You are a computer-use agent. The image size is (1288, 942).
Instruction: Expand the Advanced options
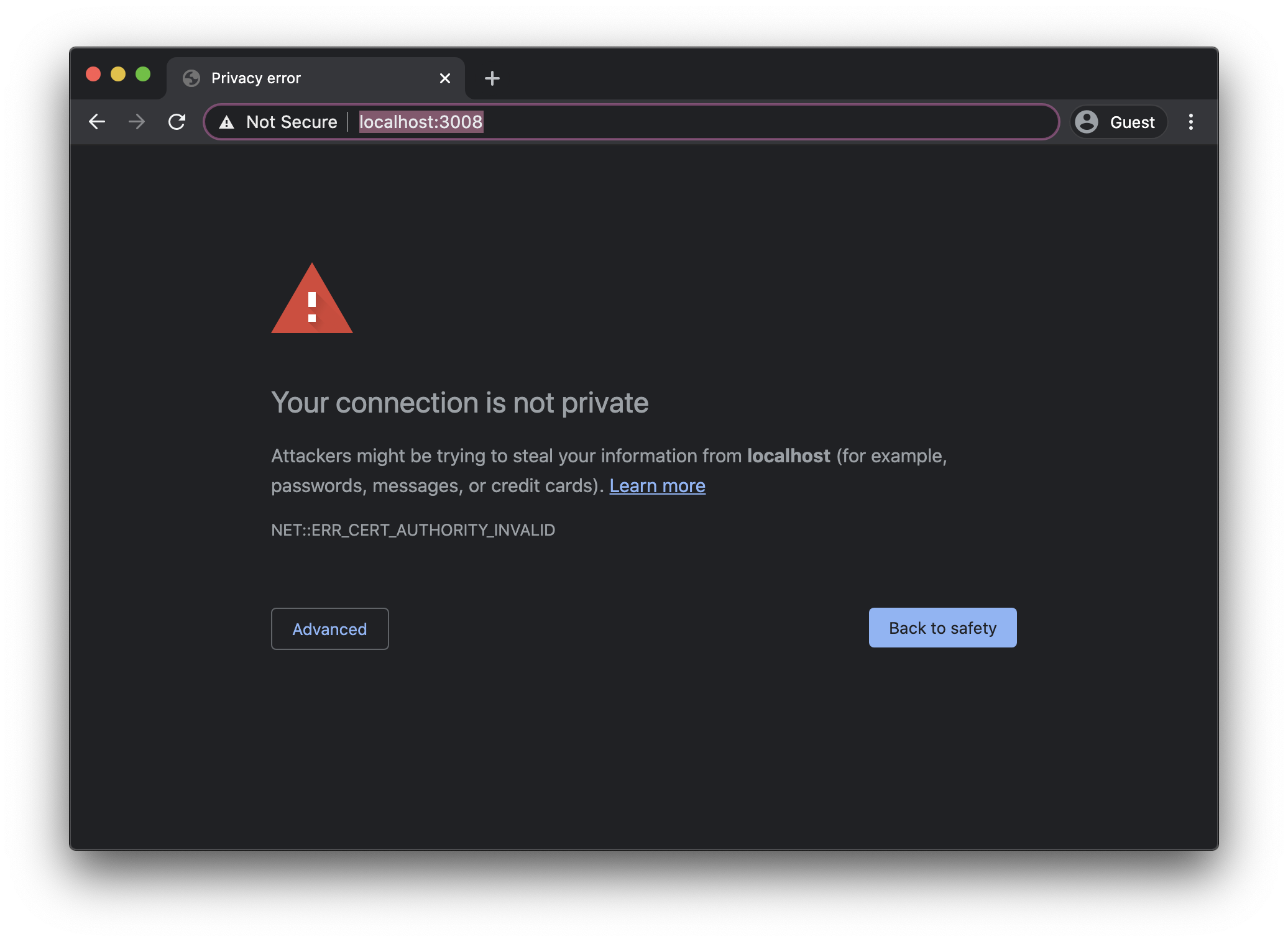point(329,629)
